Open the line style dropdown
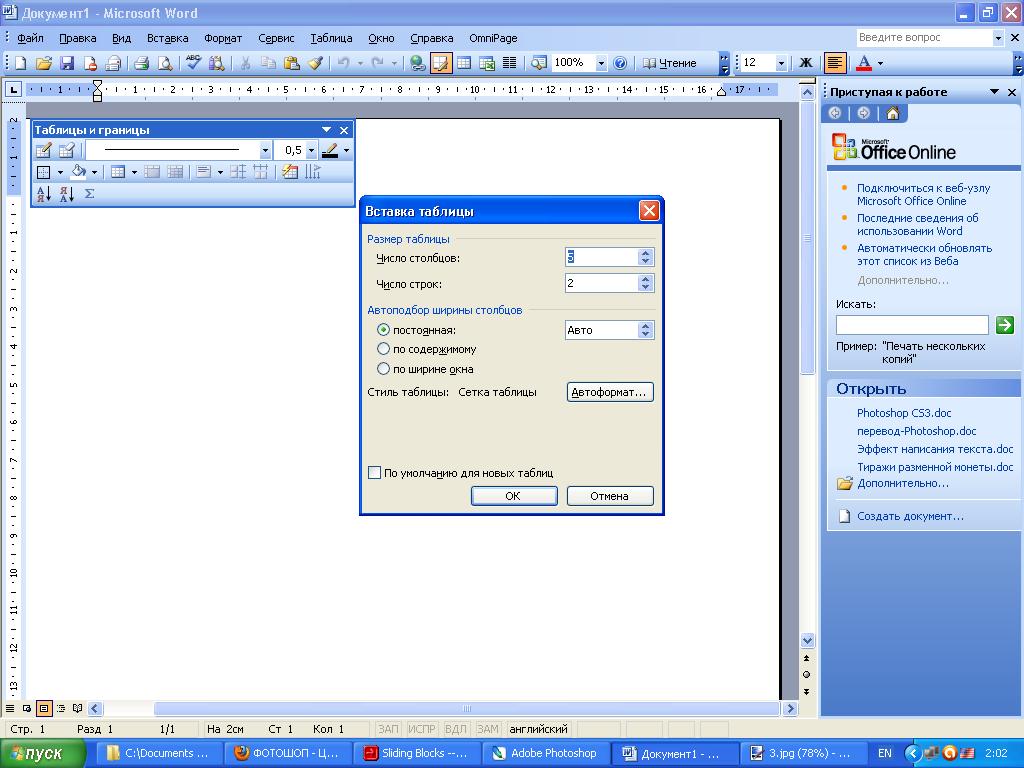Viewport: 1024px width, 768px height. point(264,151)
